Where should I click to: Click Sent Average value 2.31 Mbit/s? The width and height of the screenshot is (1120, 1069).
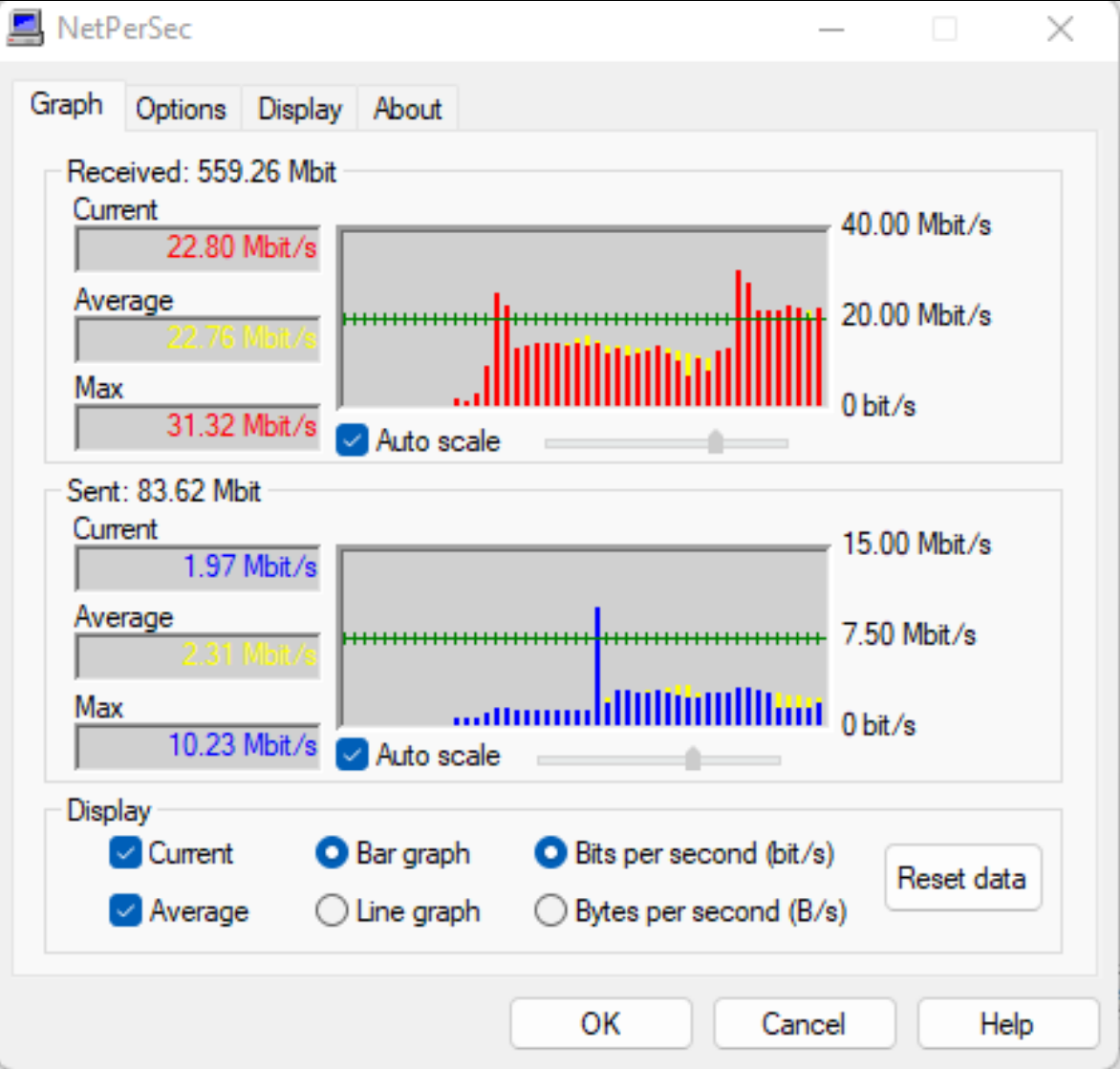(198, 654)
